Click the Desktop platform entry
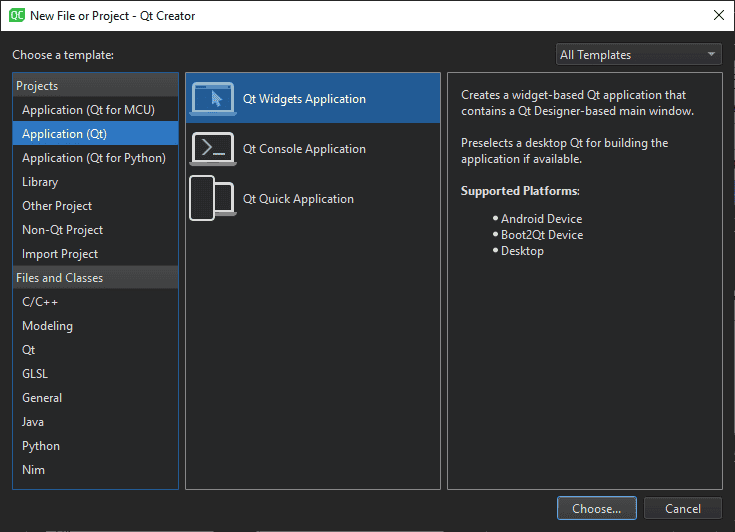 click(x=522, y=251)
